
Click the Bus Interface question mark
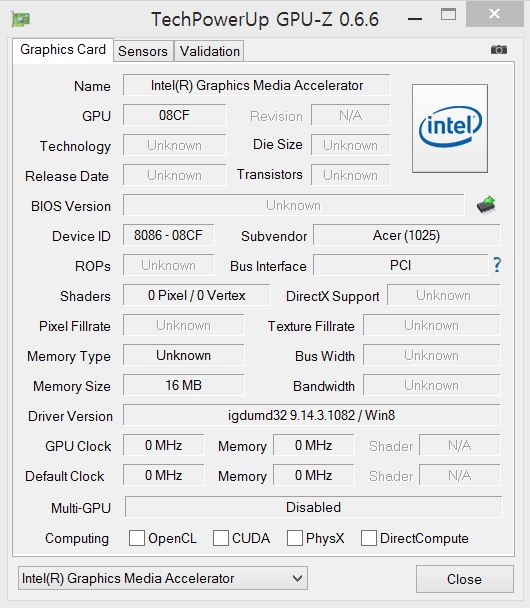[x=497, y=265]
